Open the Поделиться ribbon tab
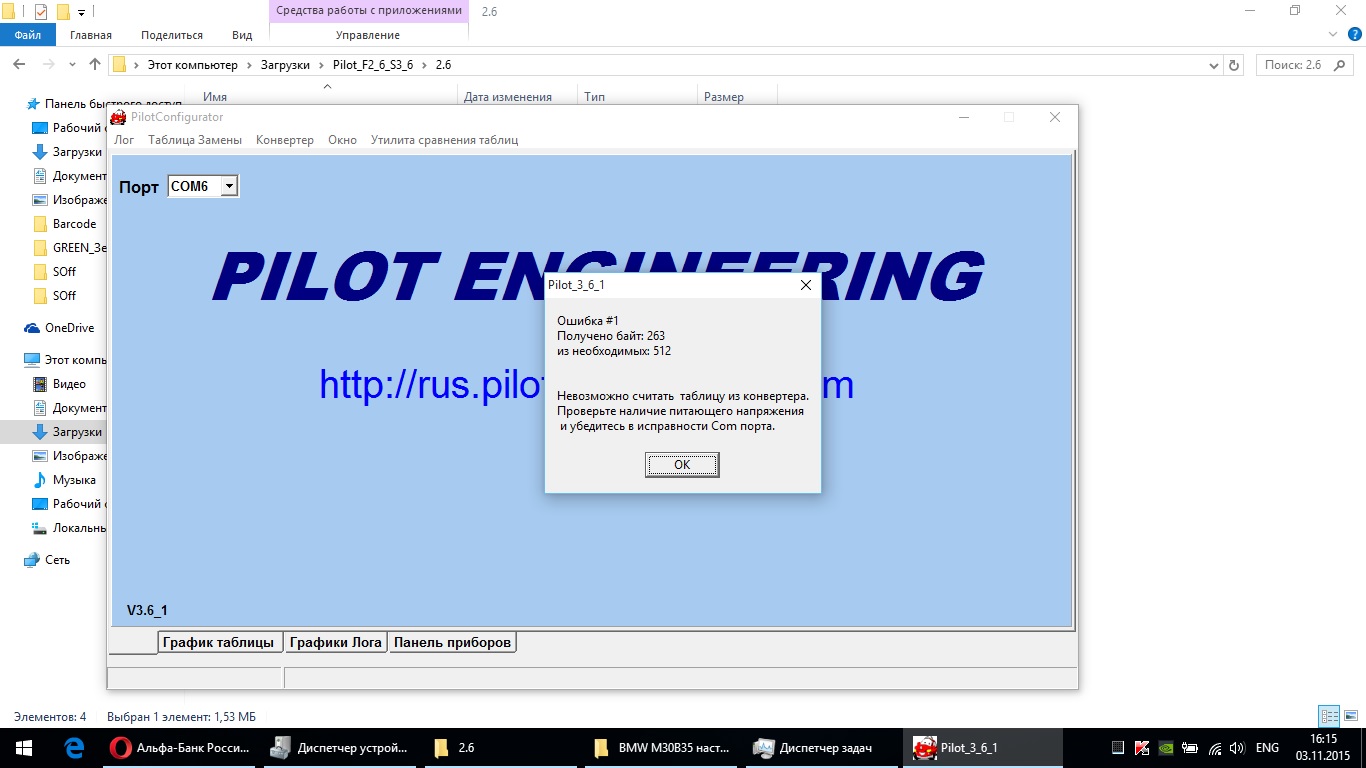The height and width of the screenshot is (768, 1366). click(172, 35)
